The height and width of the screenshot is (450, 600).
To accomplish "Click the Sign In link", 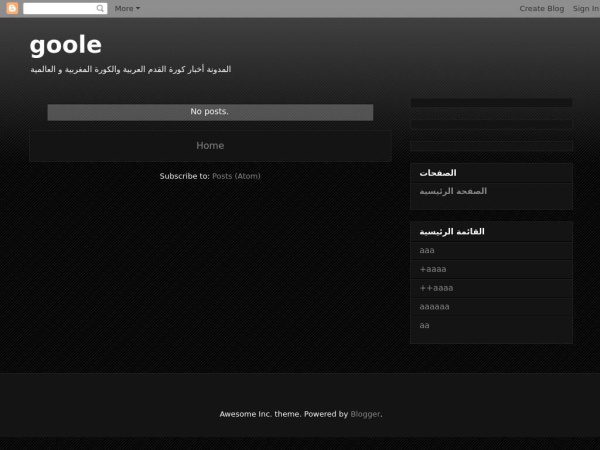I will coord(586,8).
